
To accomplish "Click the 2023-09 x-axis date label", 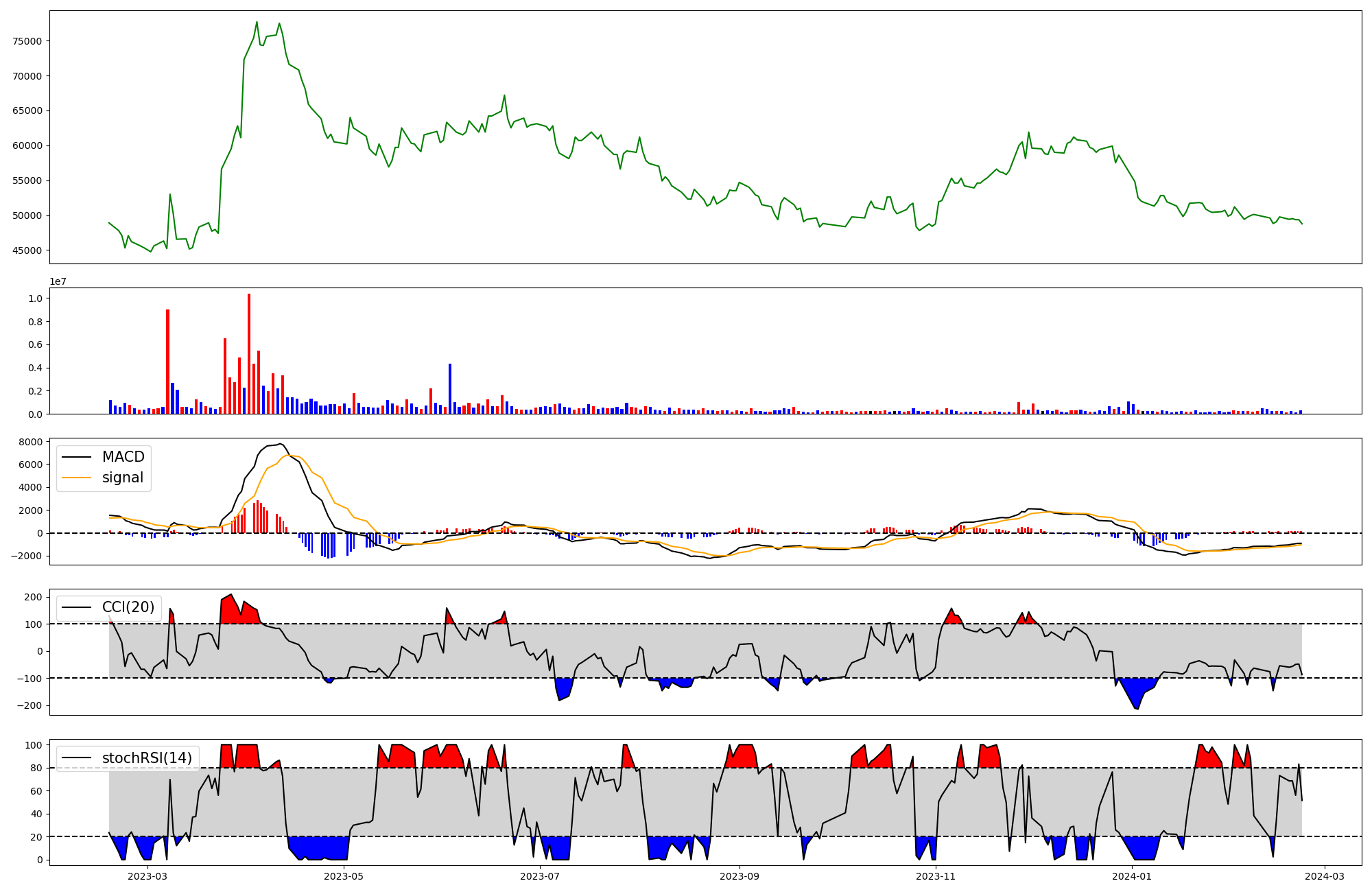I will pyautogui.click(x=740, y=876).
